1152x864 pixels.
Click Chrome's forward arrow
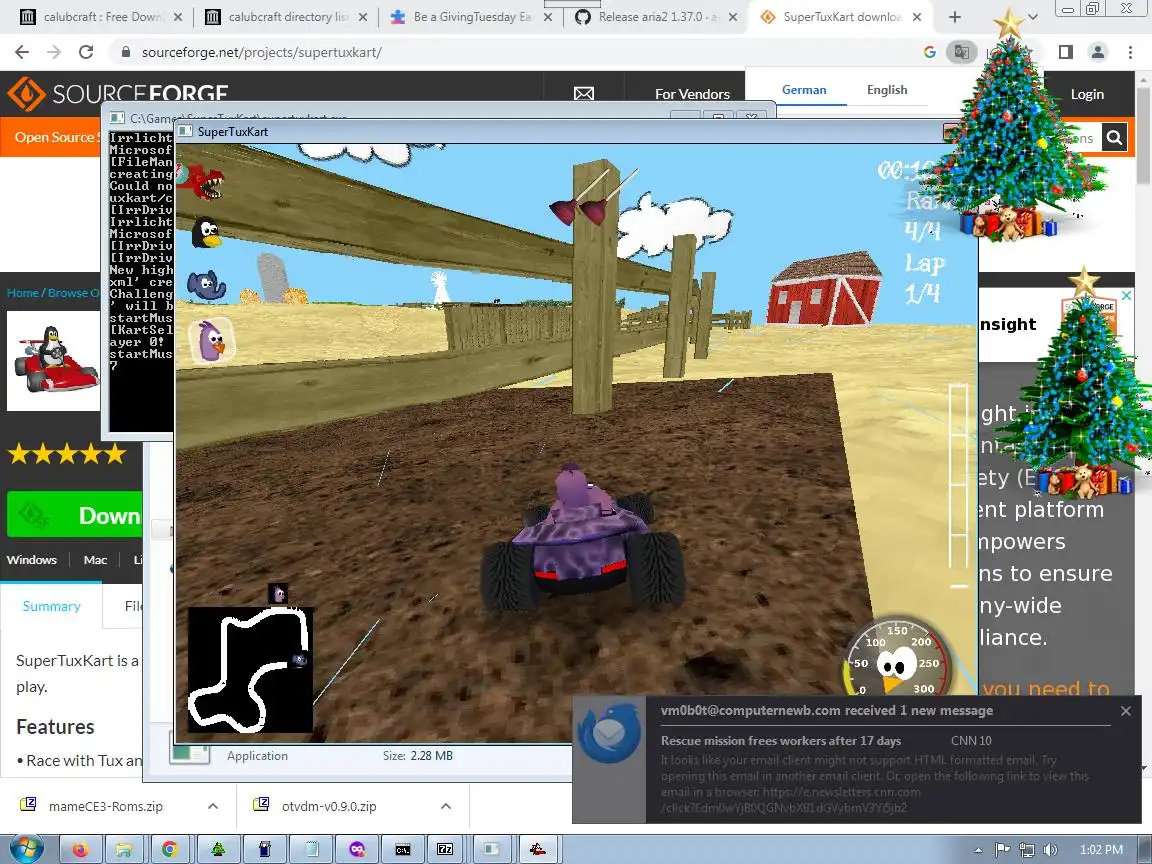point(54,52)
